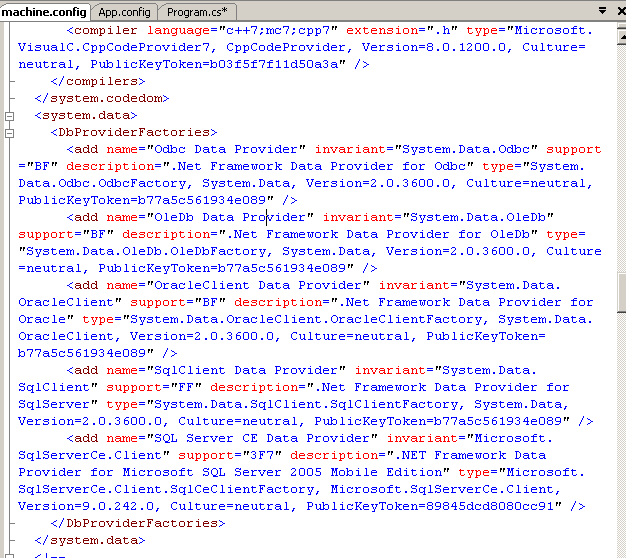This screenshot has width=626, height=558.
Task: Open the App.config tab
Action: point(124,11)
